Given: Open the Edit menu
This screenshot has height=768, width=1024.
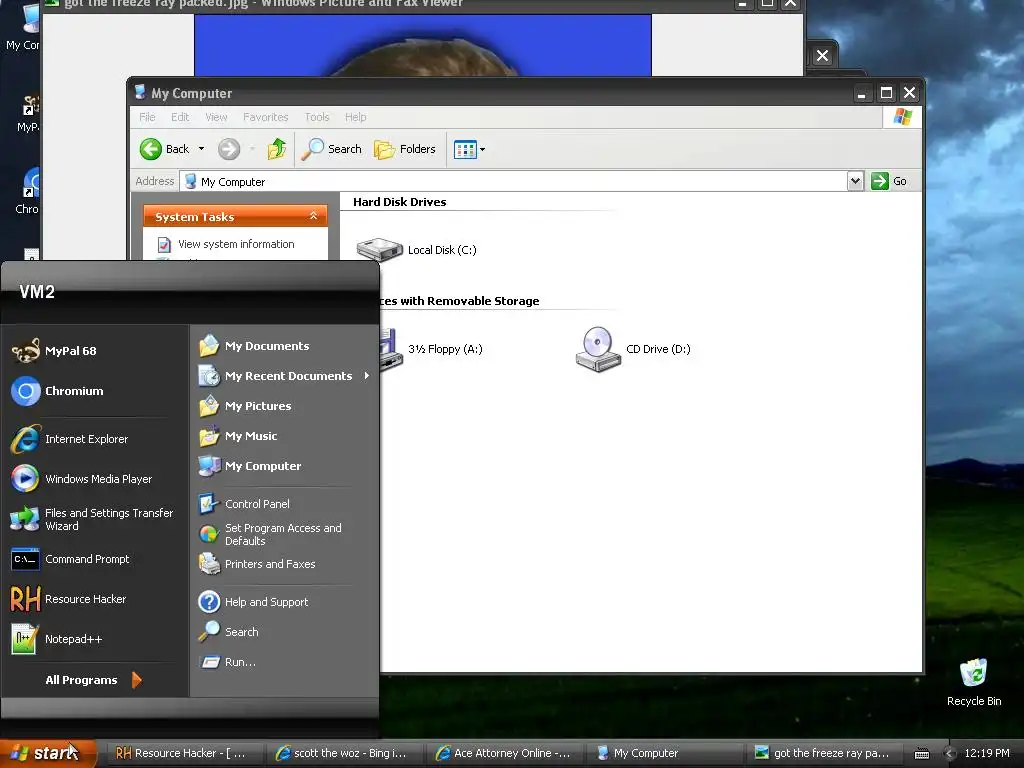Looking at the screenshot, I should 180,117.
